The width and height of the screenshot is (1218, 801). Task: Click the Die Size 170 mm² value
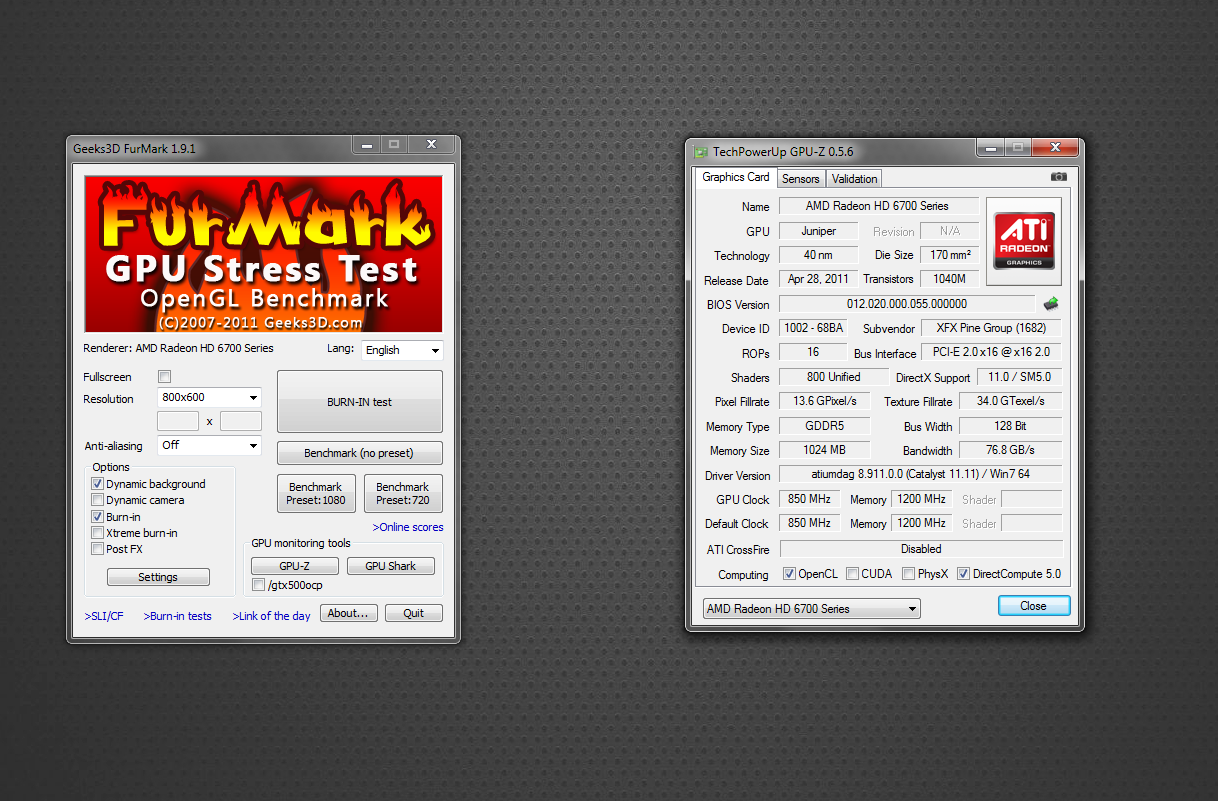949,255
